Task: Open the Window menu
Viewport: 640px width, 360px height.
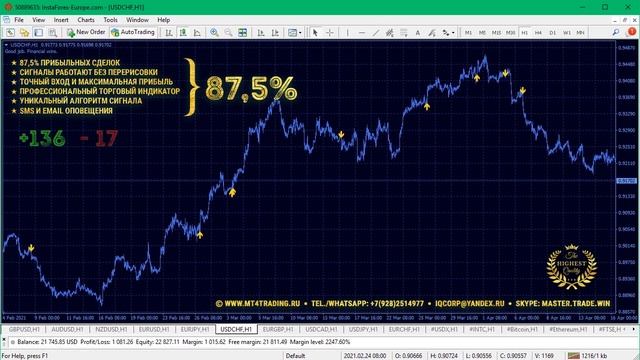Action: [x=137, y=20]
